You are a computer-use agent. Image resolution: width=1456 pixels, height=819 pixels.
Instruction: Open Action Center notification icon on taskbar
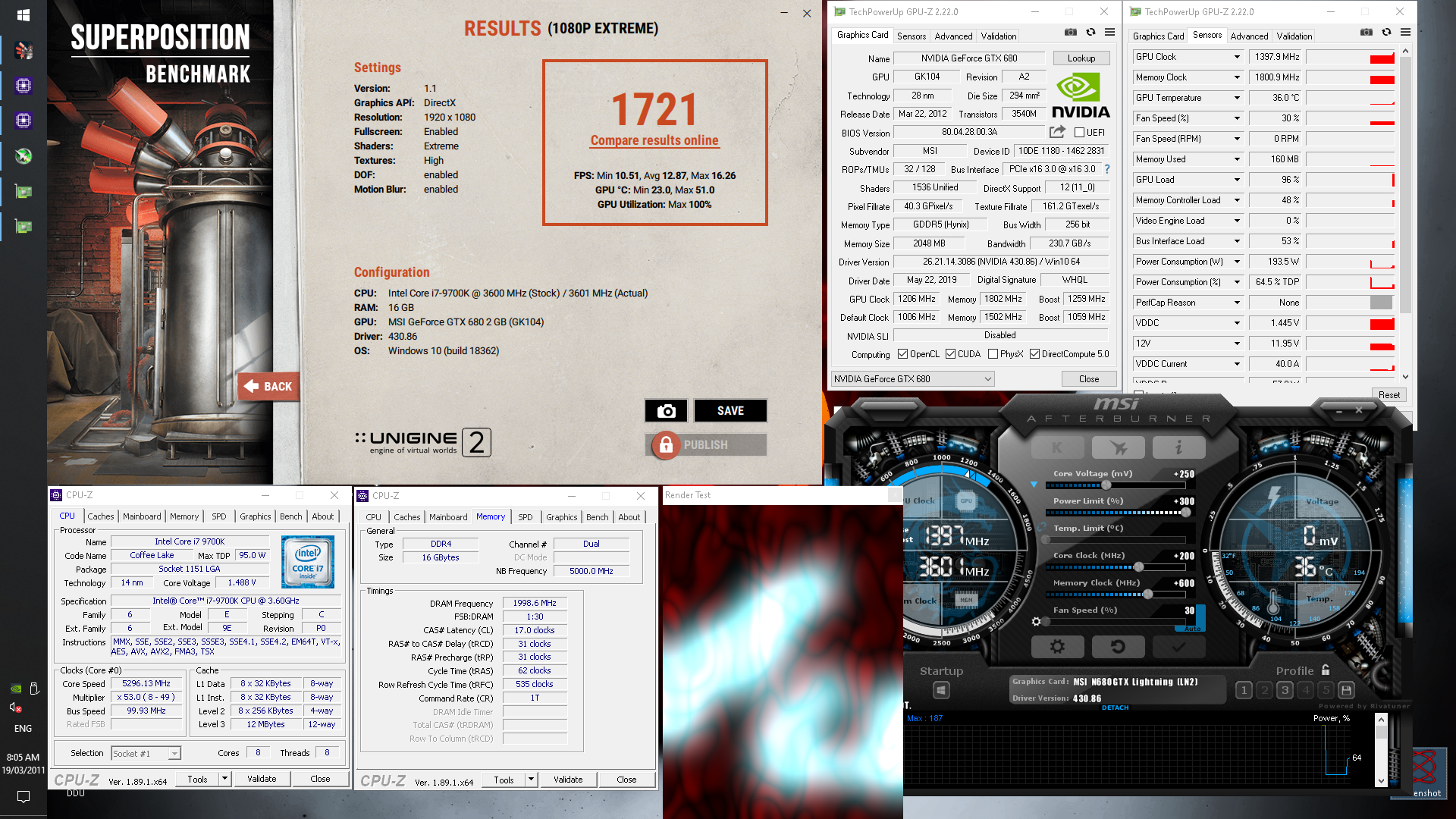point(23,797)
